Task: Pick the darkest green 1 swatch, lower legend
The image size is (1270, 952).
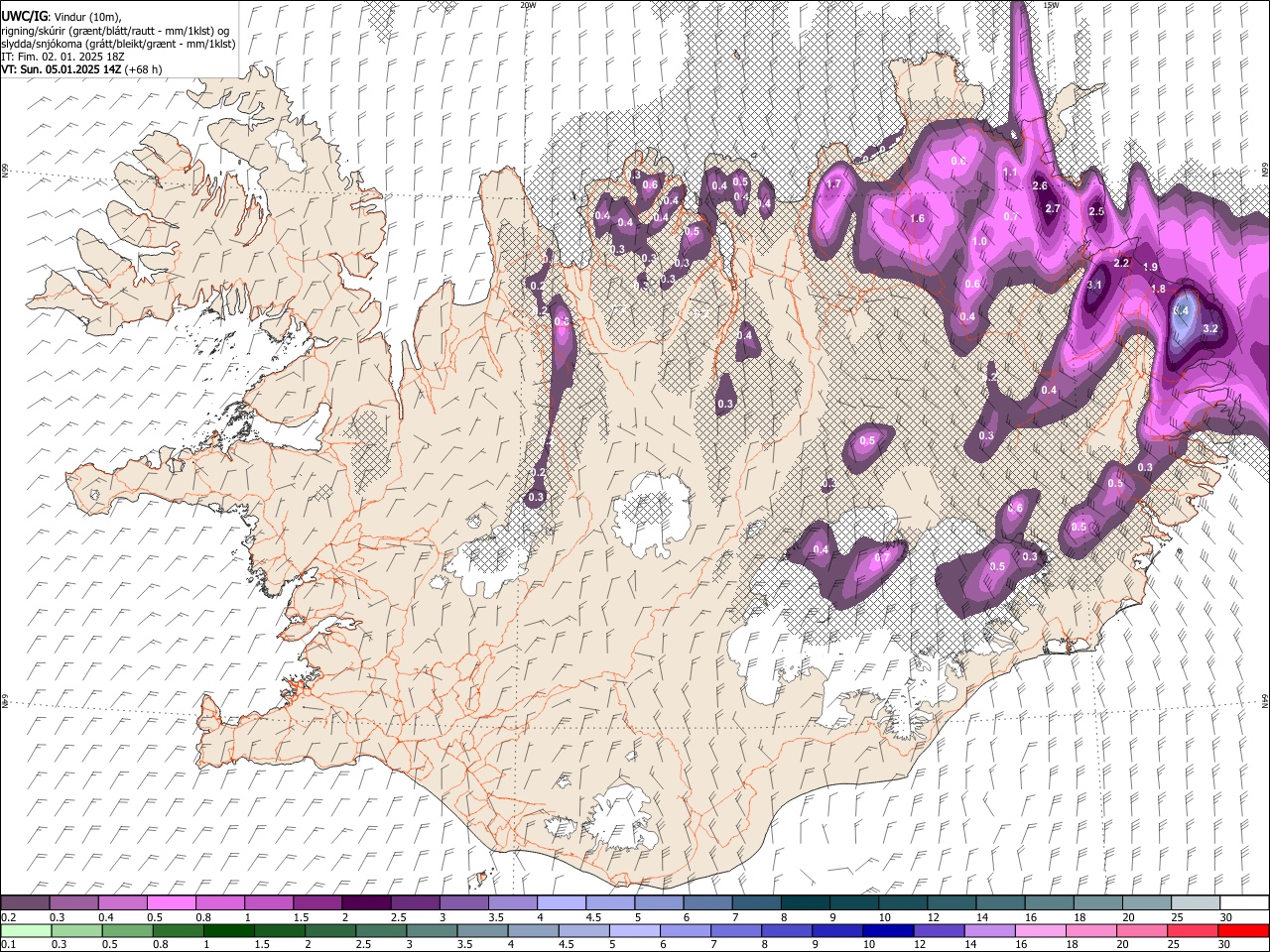Action: (x=228, y=931)
